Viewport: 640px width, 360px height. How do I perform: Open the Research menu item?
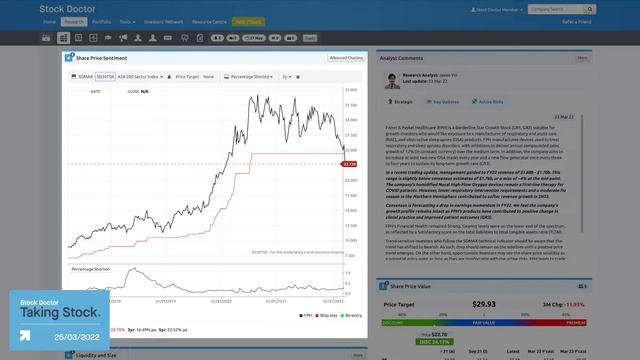click(74, 22)
